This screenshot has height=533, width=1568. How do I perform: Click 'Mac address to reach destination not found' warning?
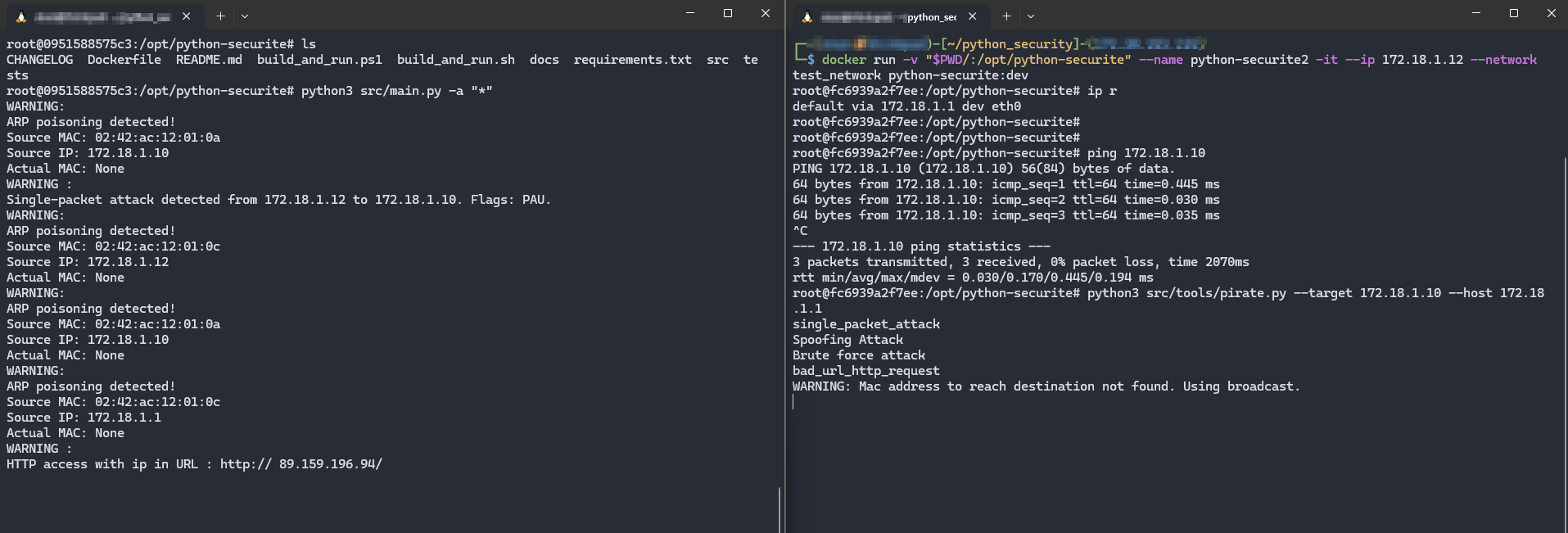[1046, 386]
